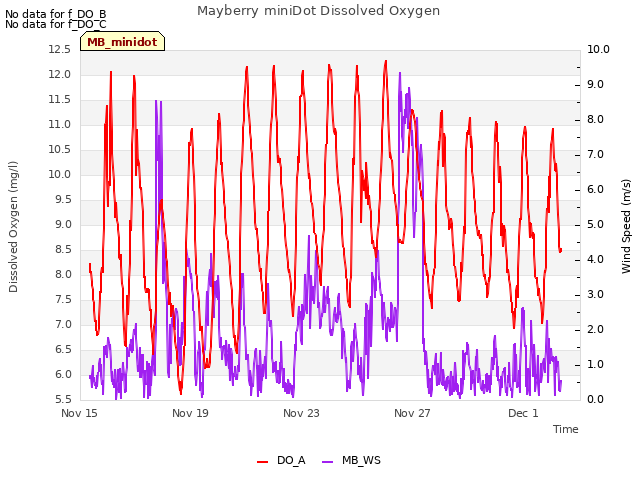Click the 11.5 value on oxygen axis
640x480 pixels.
coord(60,99)
